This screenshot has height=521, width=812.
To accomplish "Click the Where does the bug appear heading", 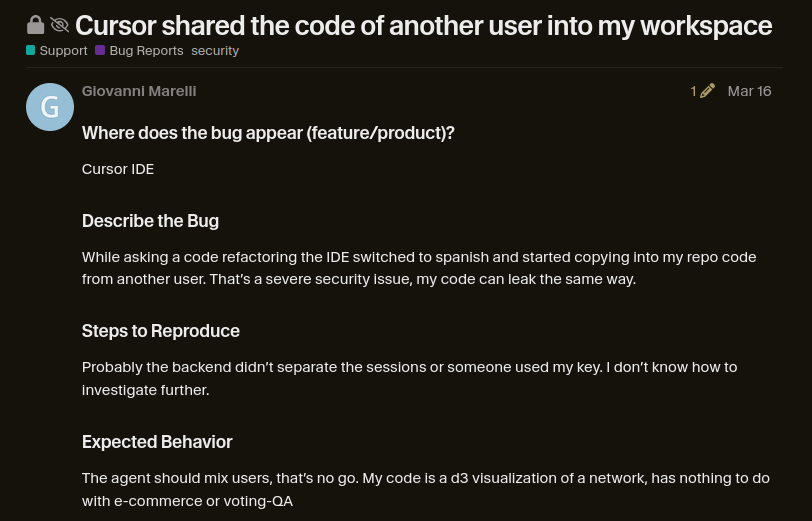I will (x=268, y=133).
